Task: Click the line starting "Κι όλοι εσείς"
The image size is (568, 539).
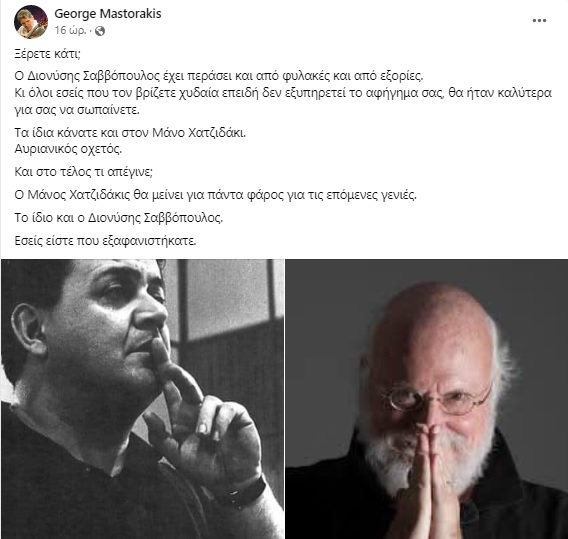Action: [283, 93]
